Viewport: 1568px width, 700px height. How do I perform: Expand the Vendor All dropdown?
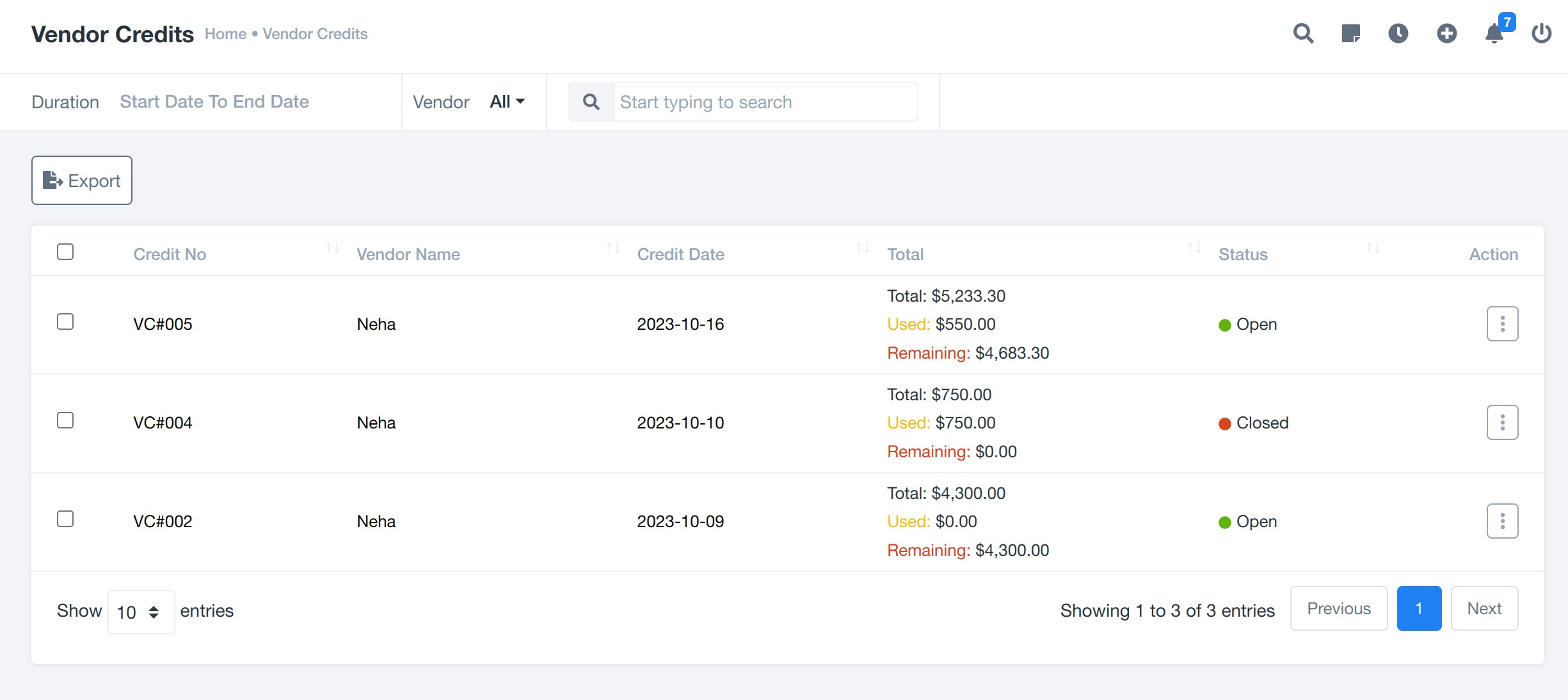pos(507,102)
